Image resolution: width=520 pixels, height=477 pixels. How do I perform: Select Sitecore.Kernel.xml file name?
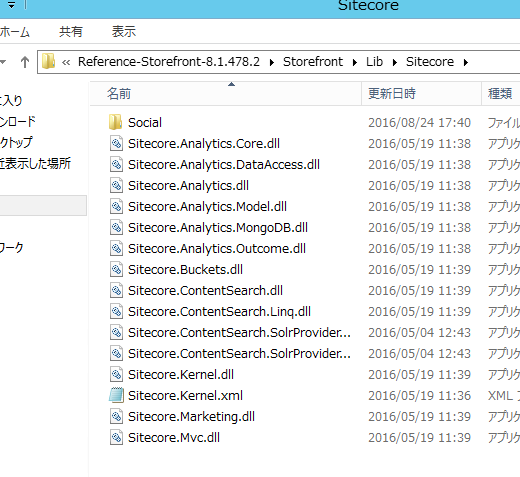(x=185, y=396)
